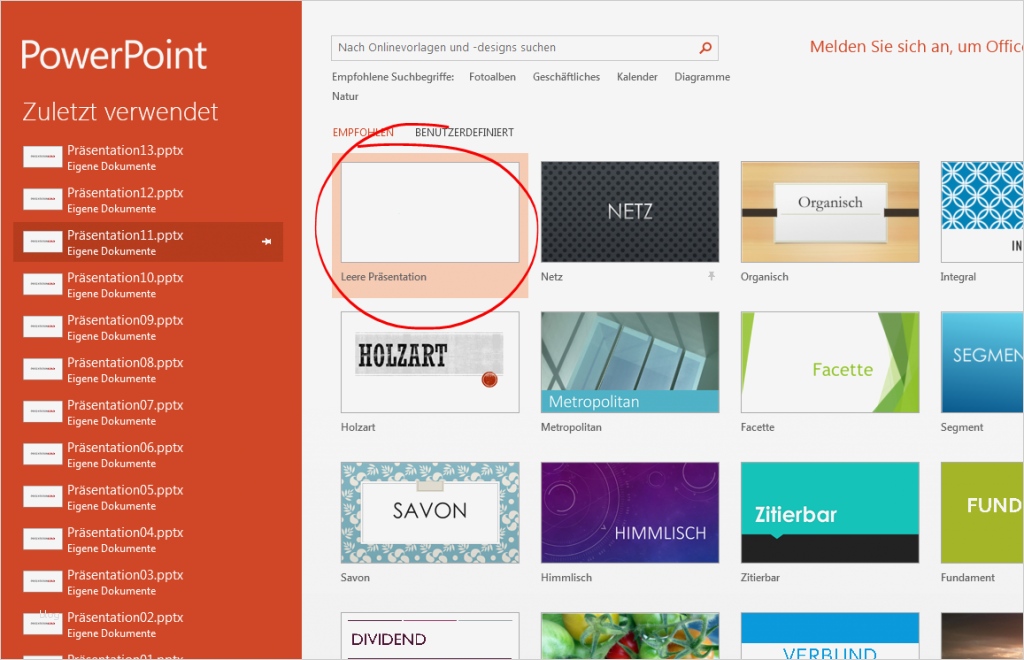
Task: Click inside the template search box
Action: tap(500, 47)
